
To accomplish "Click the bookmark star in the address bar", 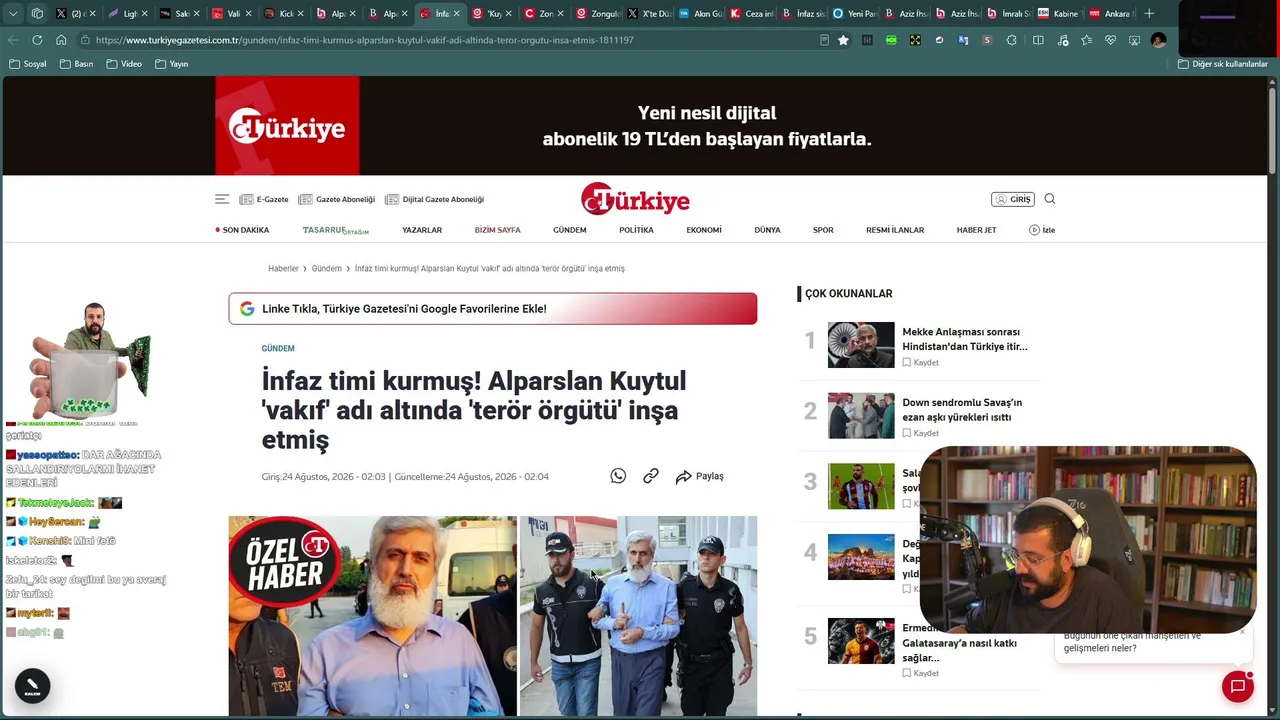I will (843, 40).
